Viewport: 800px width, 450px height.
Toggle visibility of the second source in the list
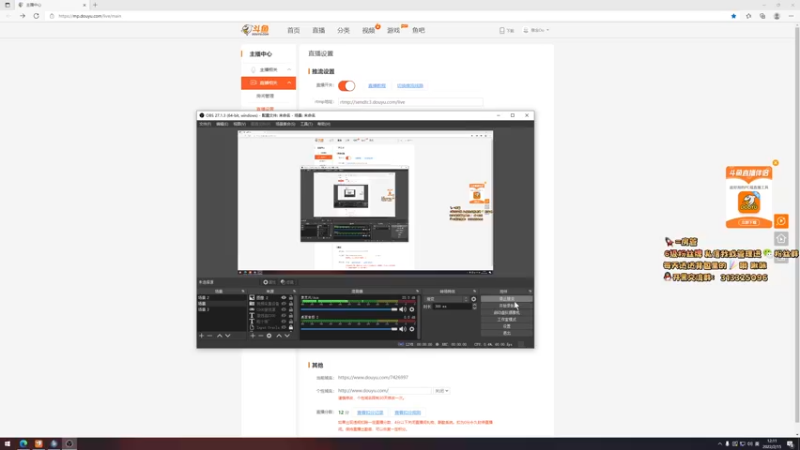(x=284, y=304)
